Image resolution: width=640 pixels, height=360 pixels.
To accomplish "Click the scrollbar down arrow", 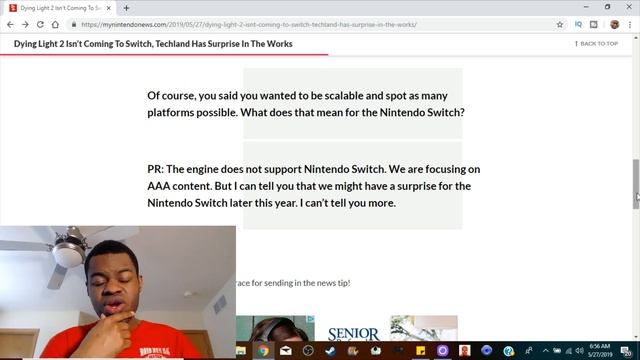I will 636,337.
